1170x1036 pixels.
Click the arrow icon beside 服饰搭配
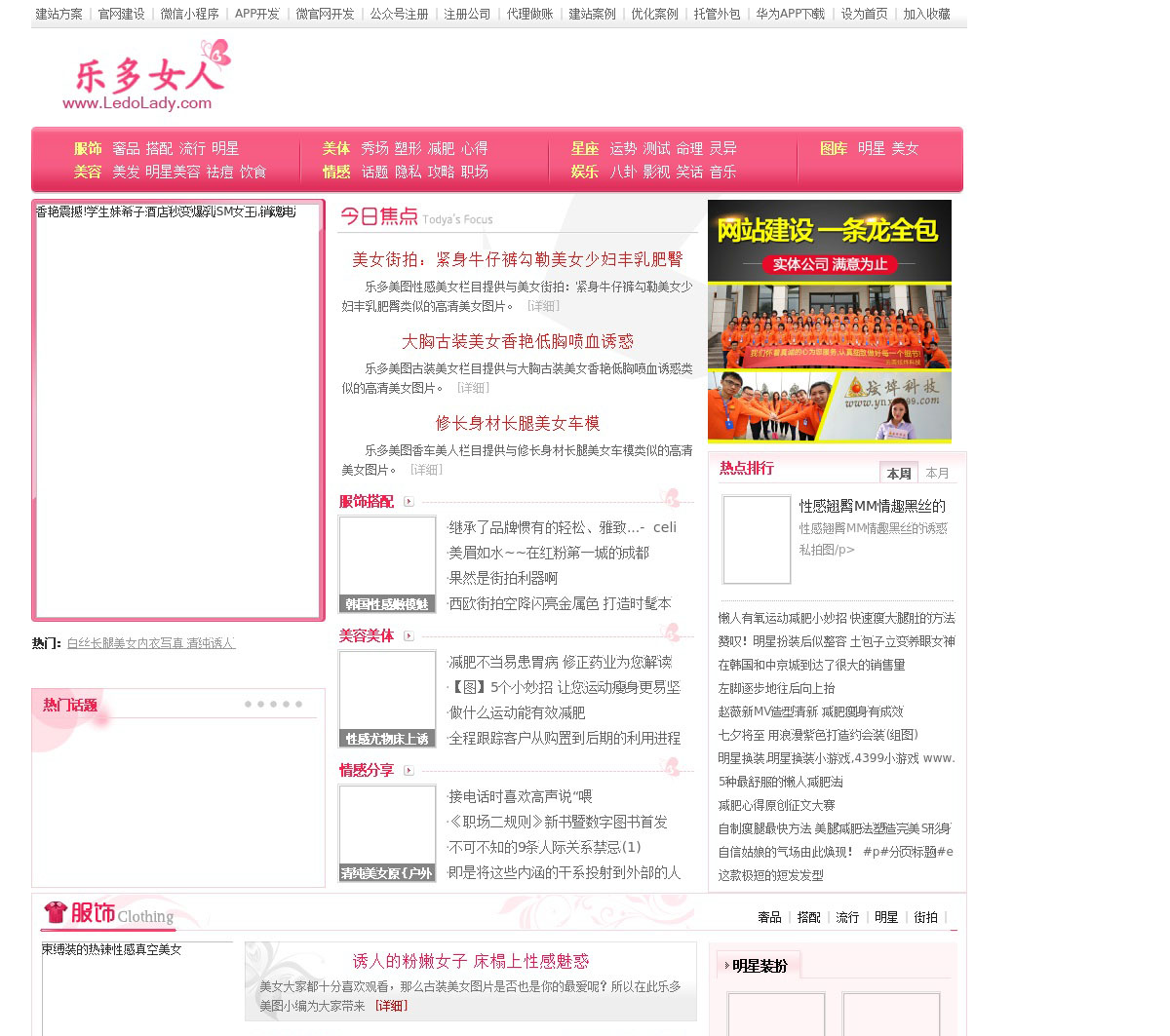pyautogui.click(x=409, y=502)
